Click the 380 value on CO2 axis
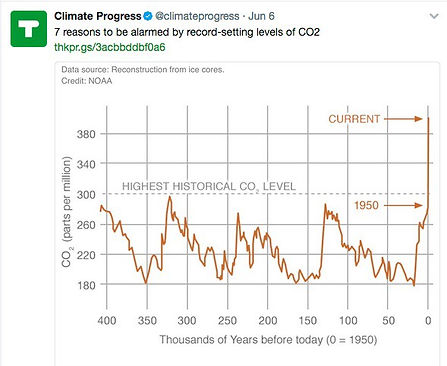 point(86,134)
